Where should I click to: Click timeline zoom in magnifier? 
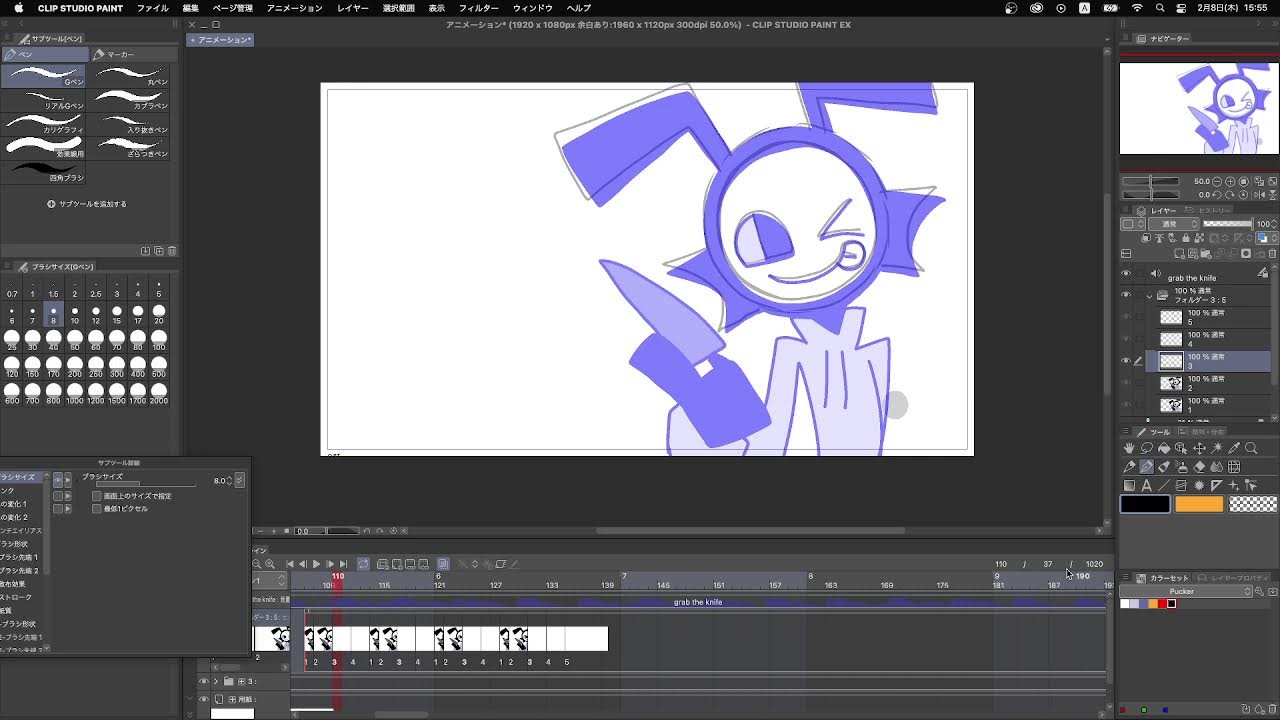click(270, 564)
